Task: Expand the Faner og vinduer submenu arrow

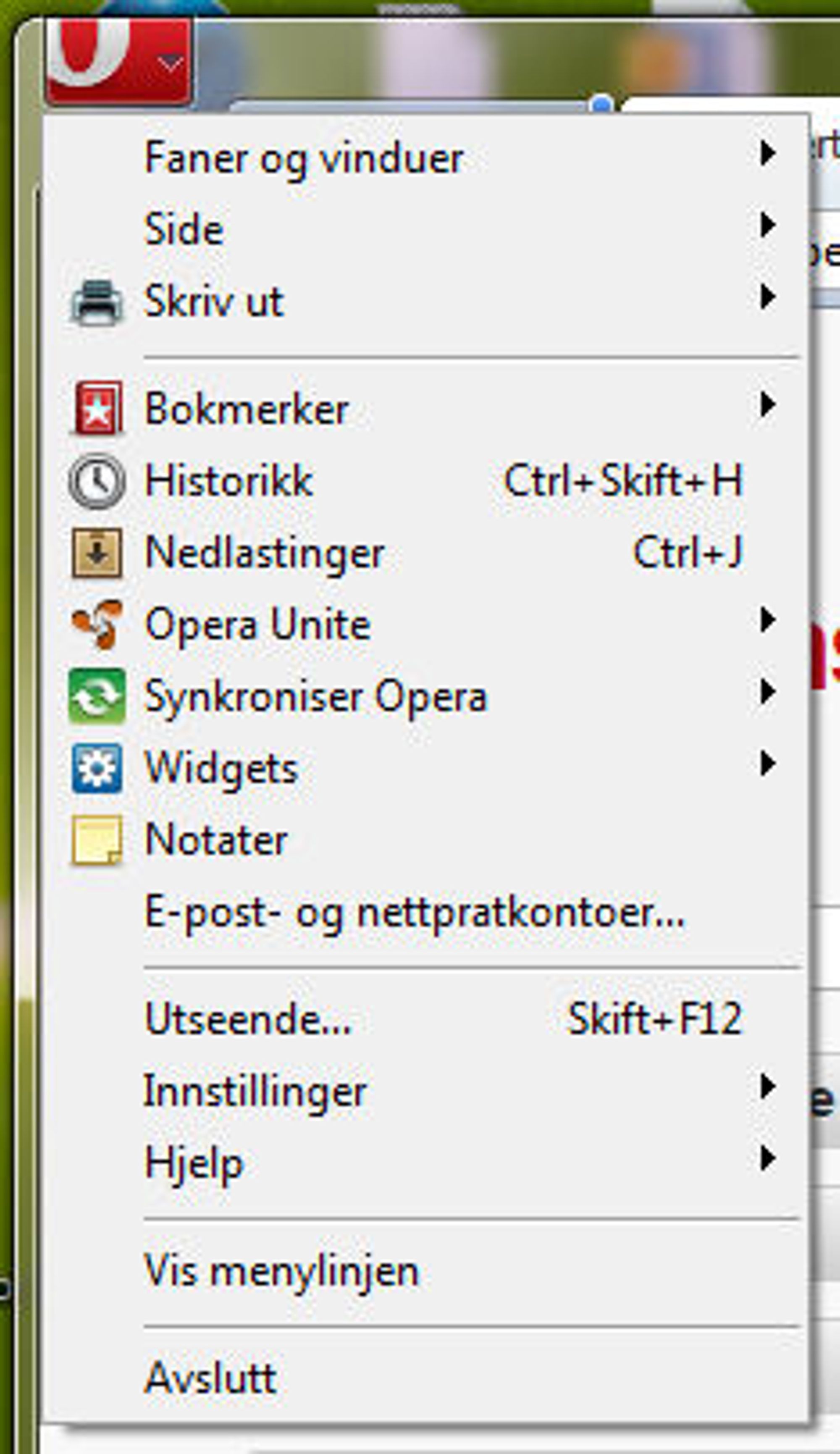Action: (x=767, y=154)
